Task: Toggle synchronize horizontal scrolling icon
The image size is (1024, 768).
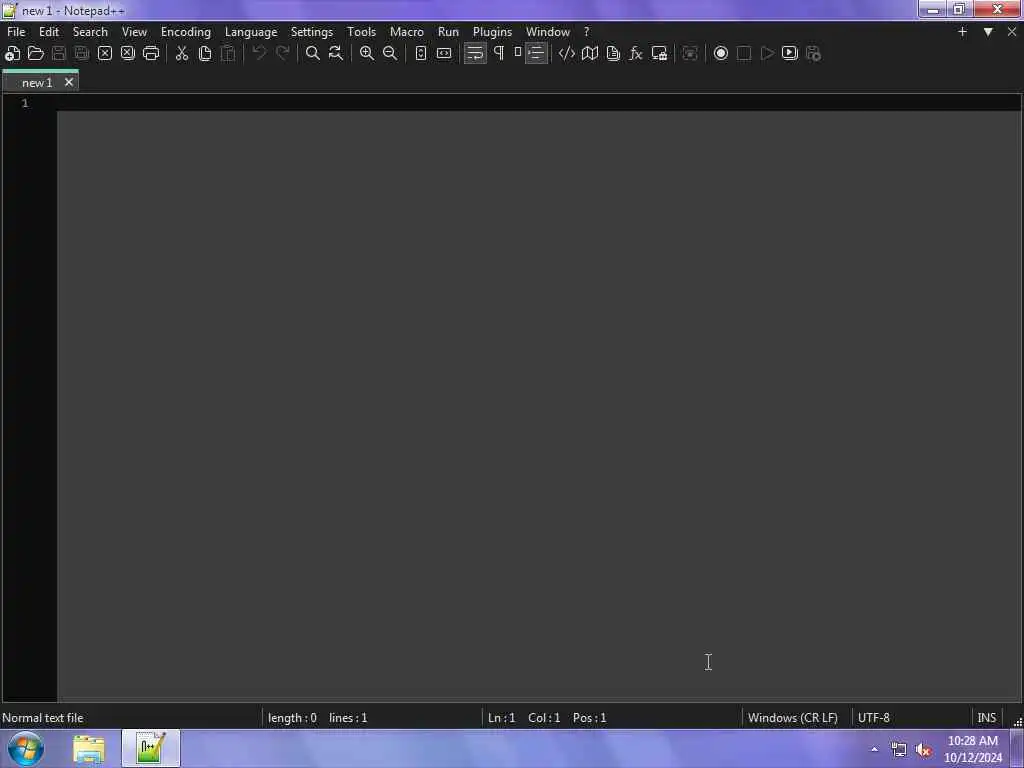Action: pyautogui.click(x=444, y=54)
